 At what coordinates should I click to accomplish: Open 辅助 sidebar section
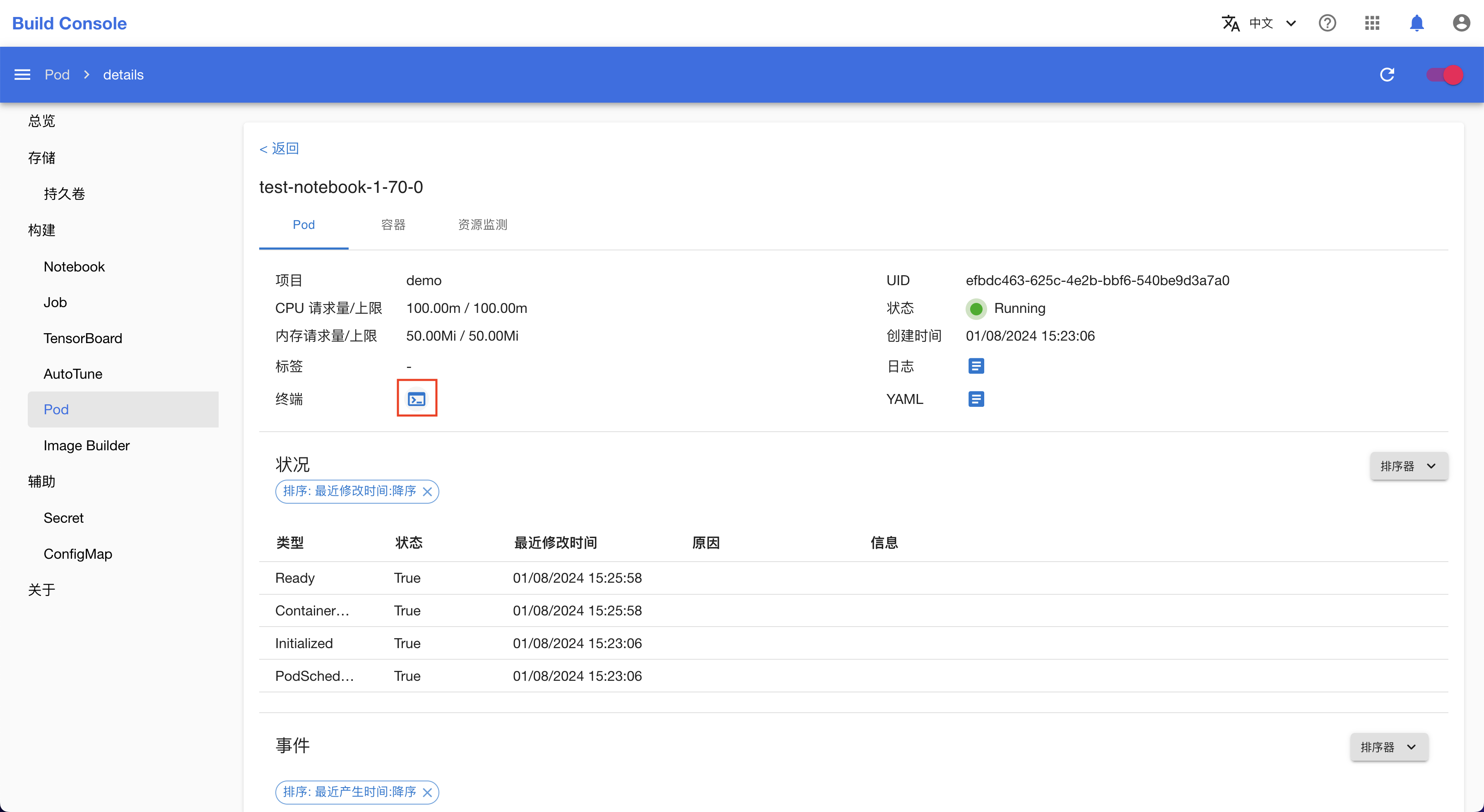41,481
